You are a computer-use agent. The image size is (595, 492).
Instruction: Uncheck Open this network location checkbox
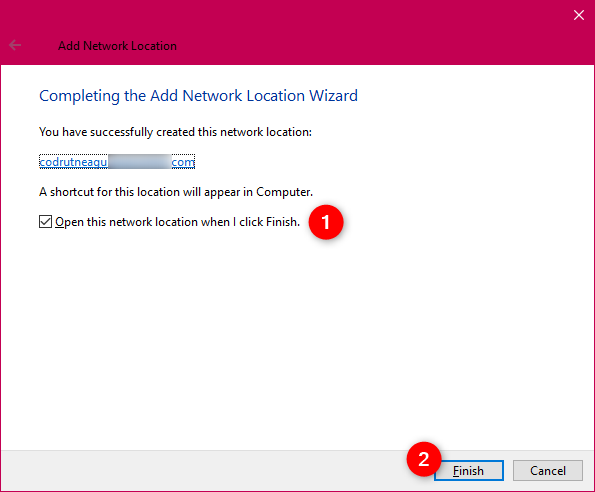[x=46, y=222]
